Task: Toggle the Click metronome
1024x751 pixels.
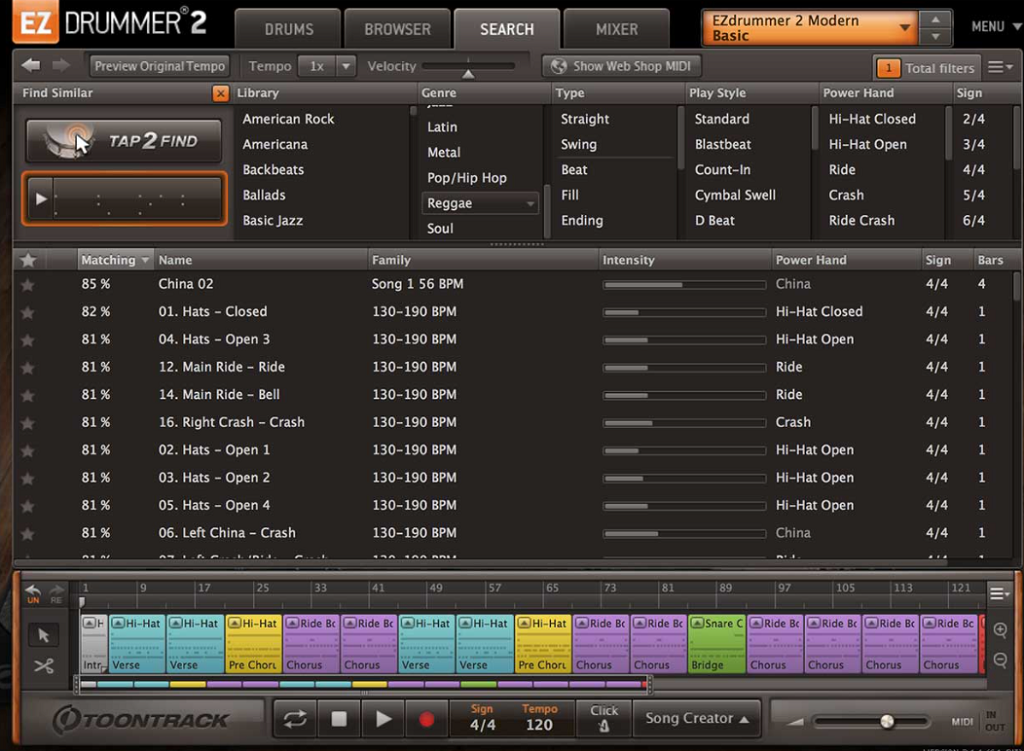Action: [x=604, y=718]
